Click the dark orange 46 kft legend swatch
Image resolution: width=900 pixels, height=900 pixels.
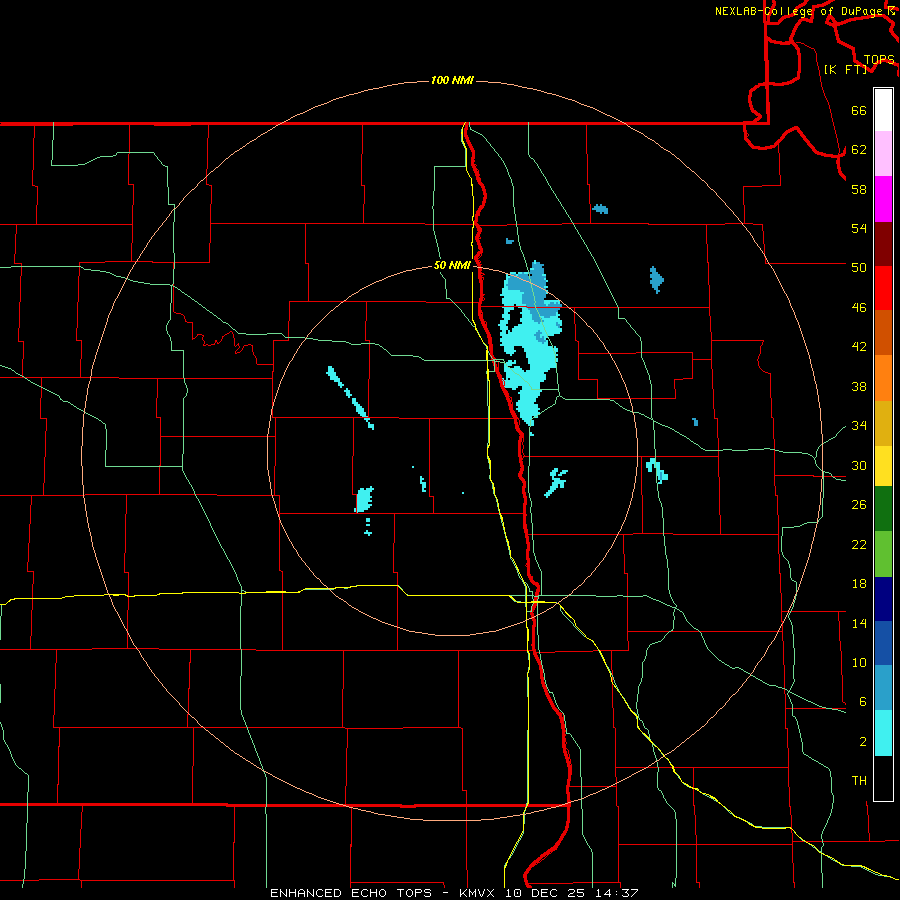click(x=883, y=333)
